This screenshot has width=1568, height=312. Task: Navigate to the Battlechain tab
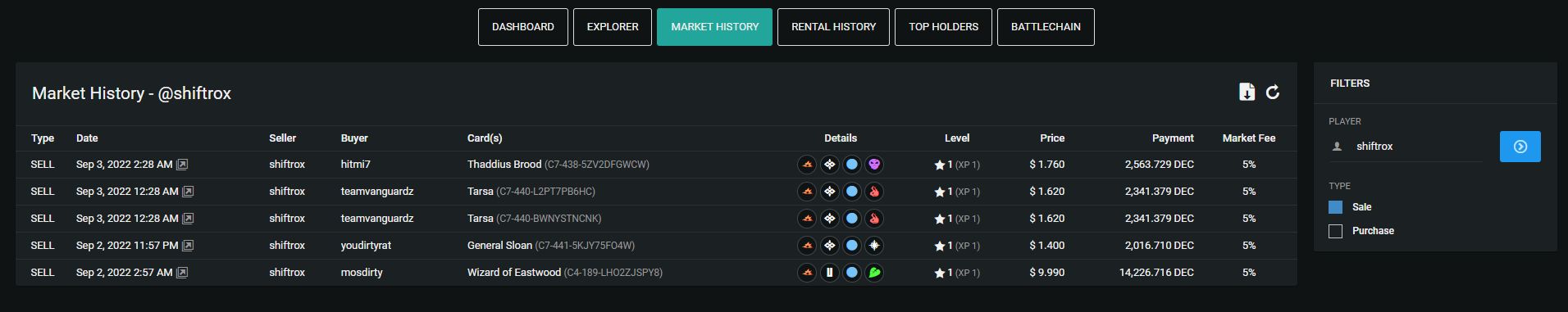coord(1046,27)
